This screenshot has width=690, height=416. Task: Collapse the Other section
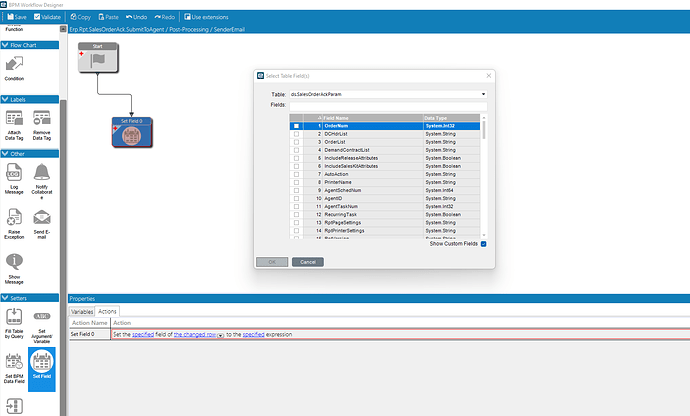click(5, 154)
